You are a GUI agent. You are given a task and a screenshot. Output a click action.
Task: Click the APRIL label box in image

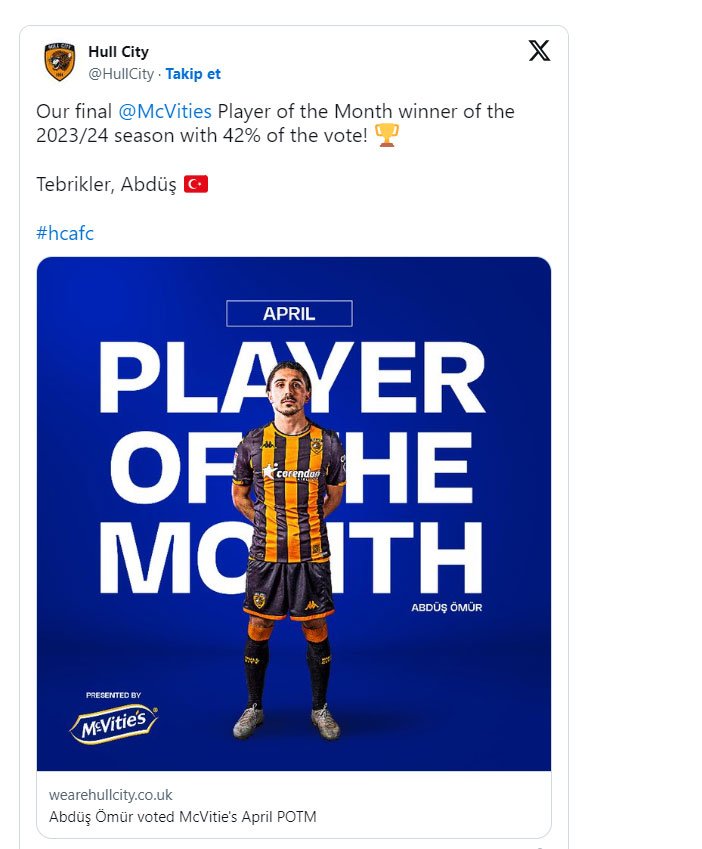pos(289,313)
